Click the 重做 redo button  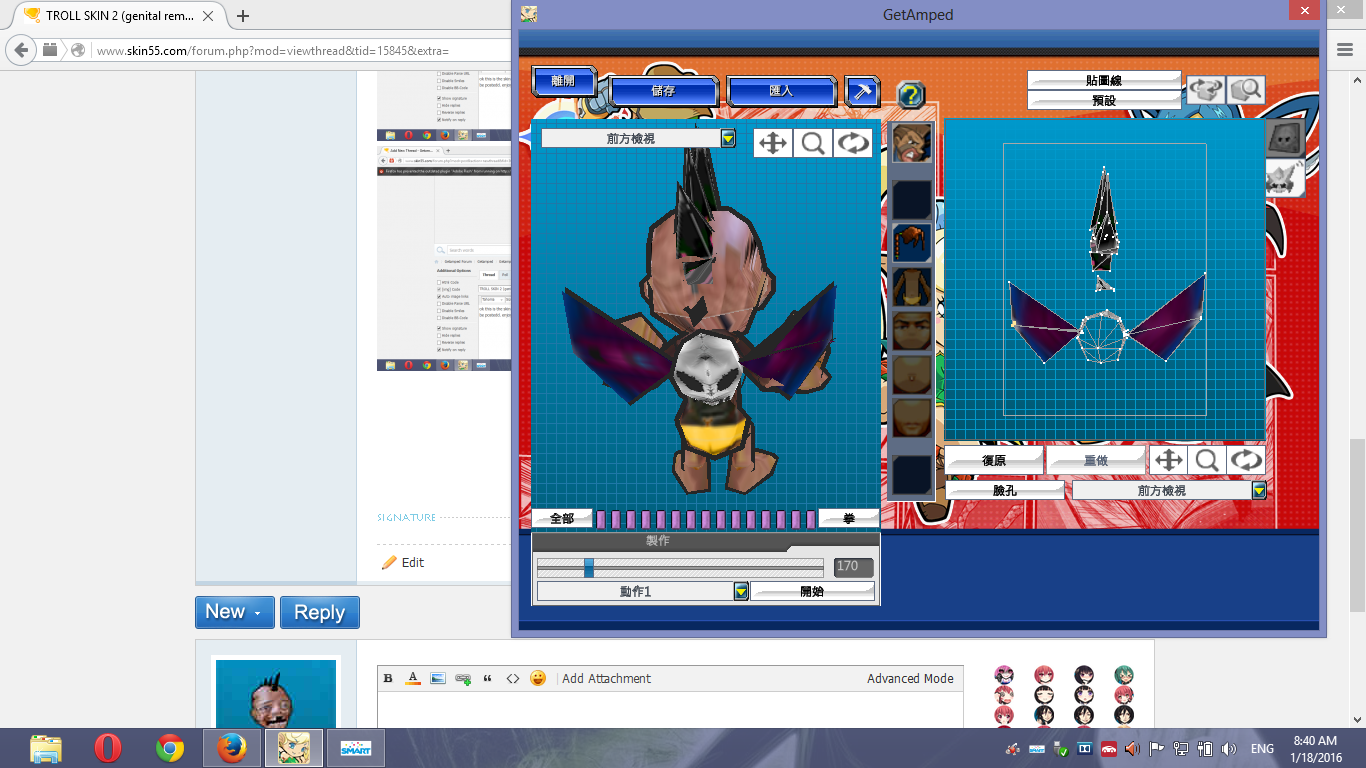(1096, 460)
